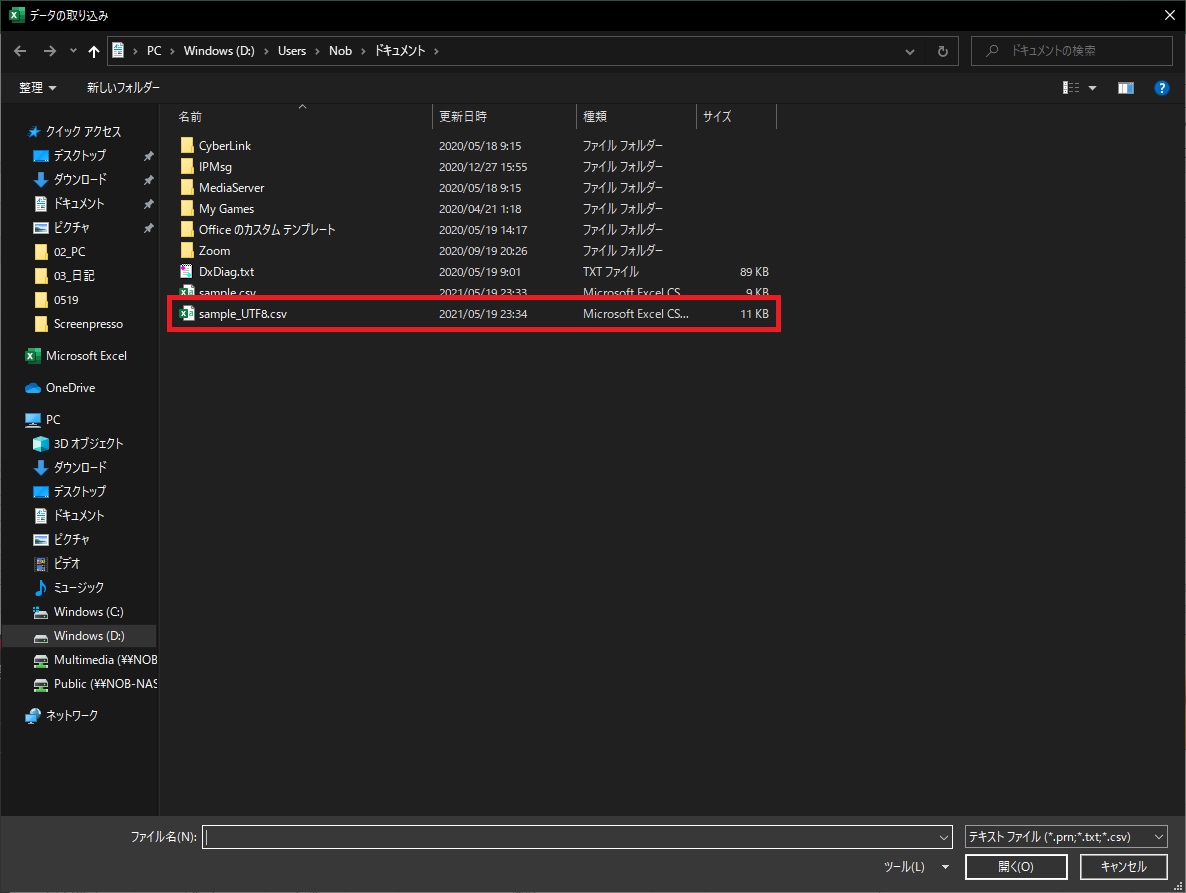
Task: Click the 開く(O) button
Action: [x=1016, y=867]
